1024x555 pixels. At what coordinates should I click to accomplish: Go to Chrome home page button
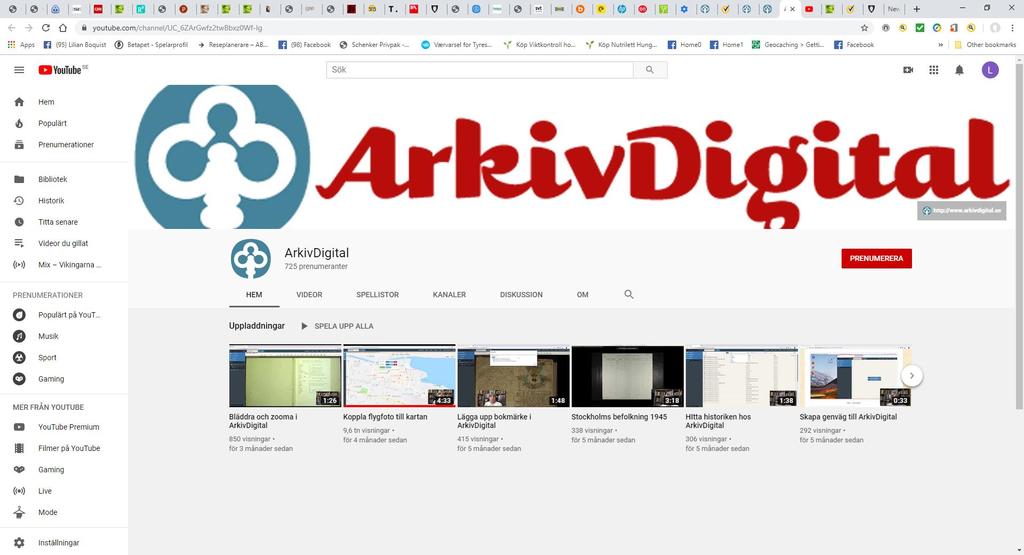tap(63, 28)
